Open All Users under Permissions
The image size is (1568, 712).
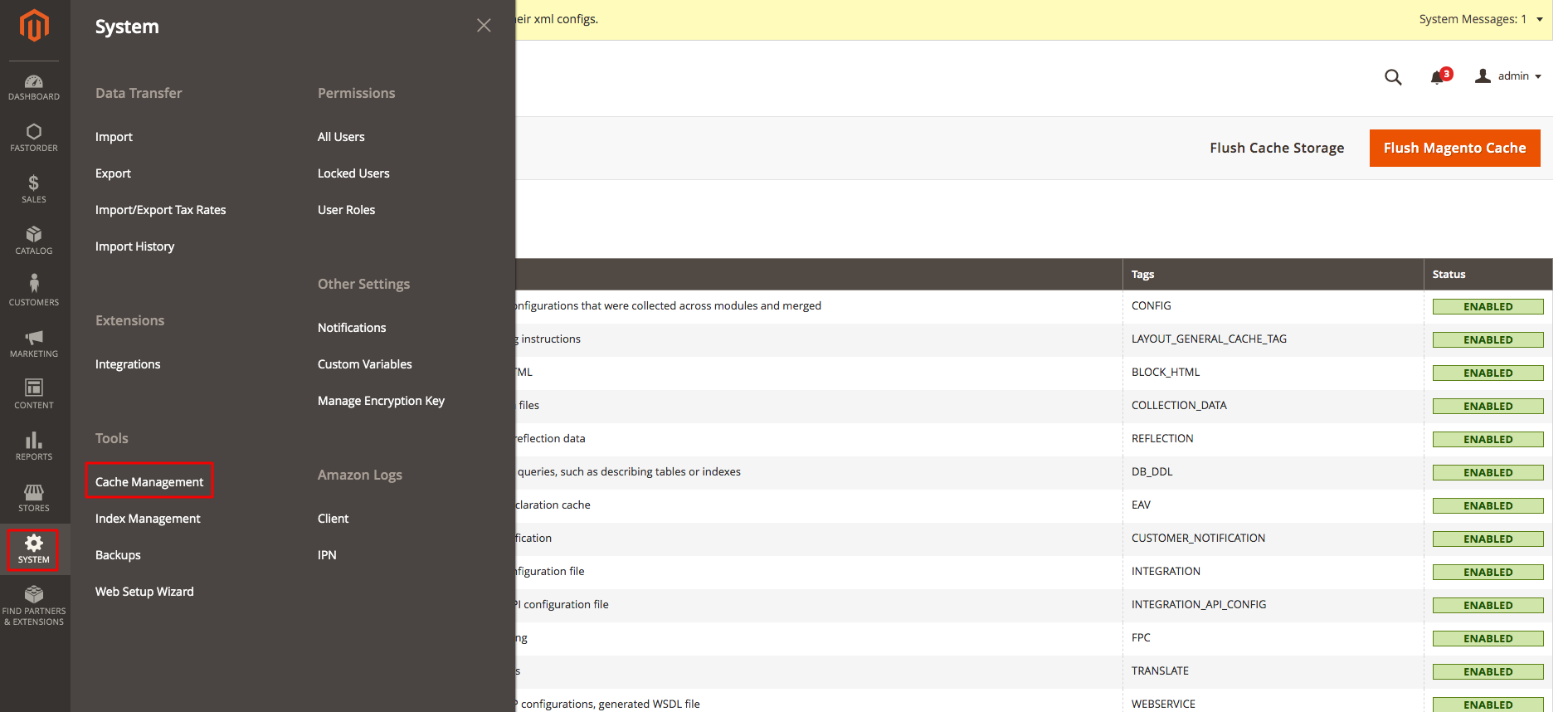point(341,137)
